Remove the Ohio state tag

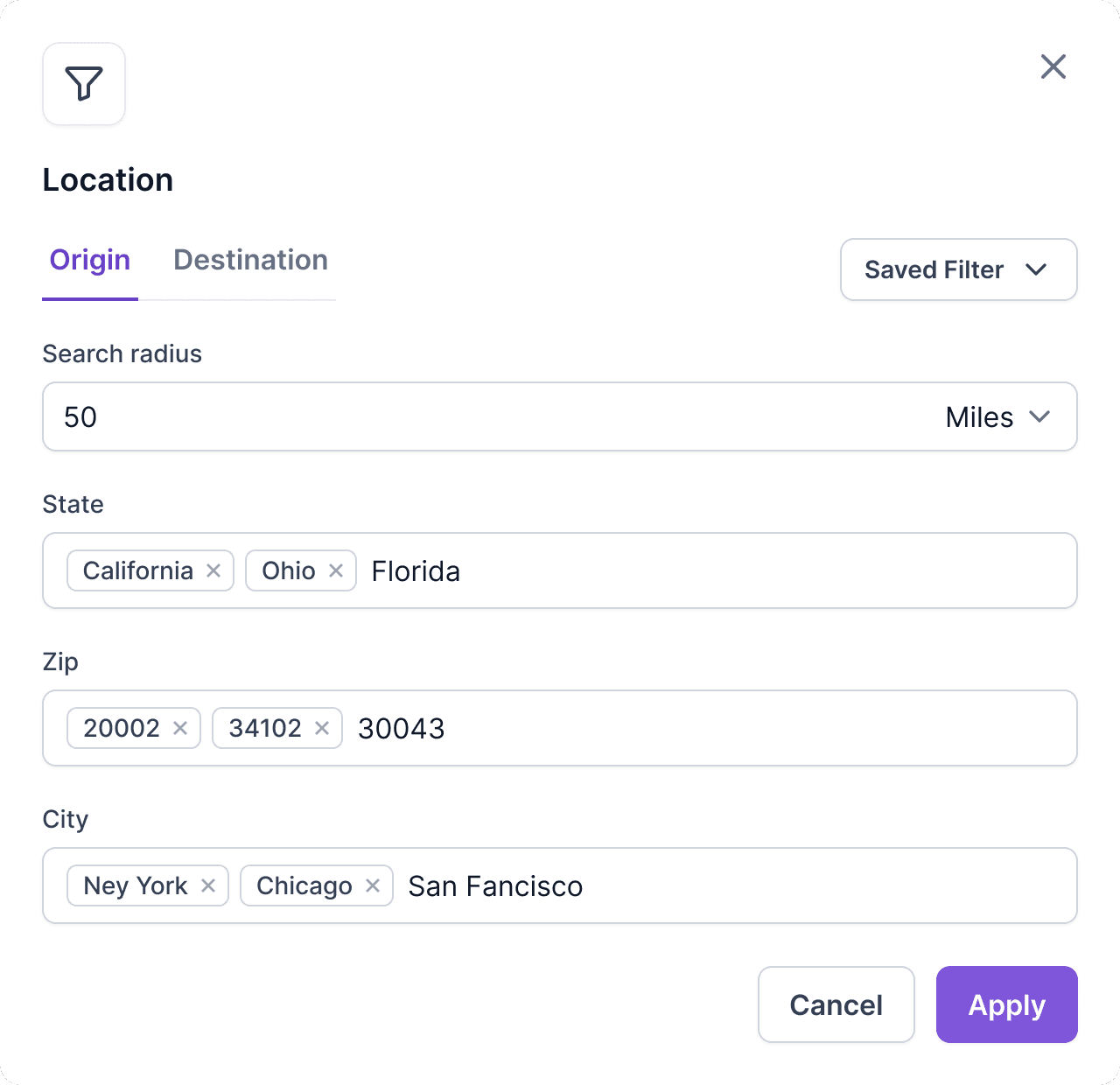336,570
